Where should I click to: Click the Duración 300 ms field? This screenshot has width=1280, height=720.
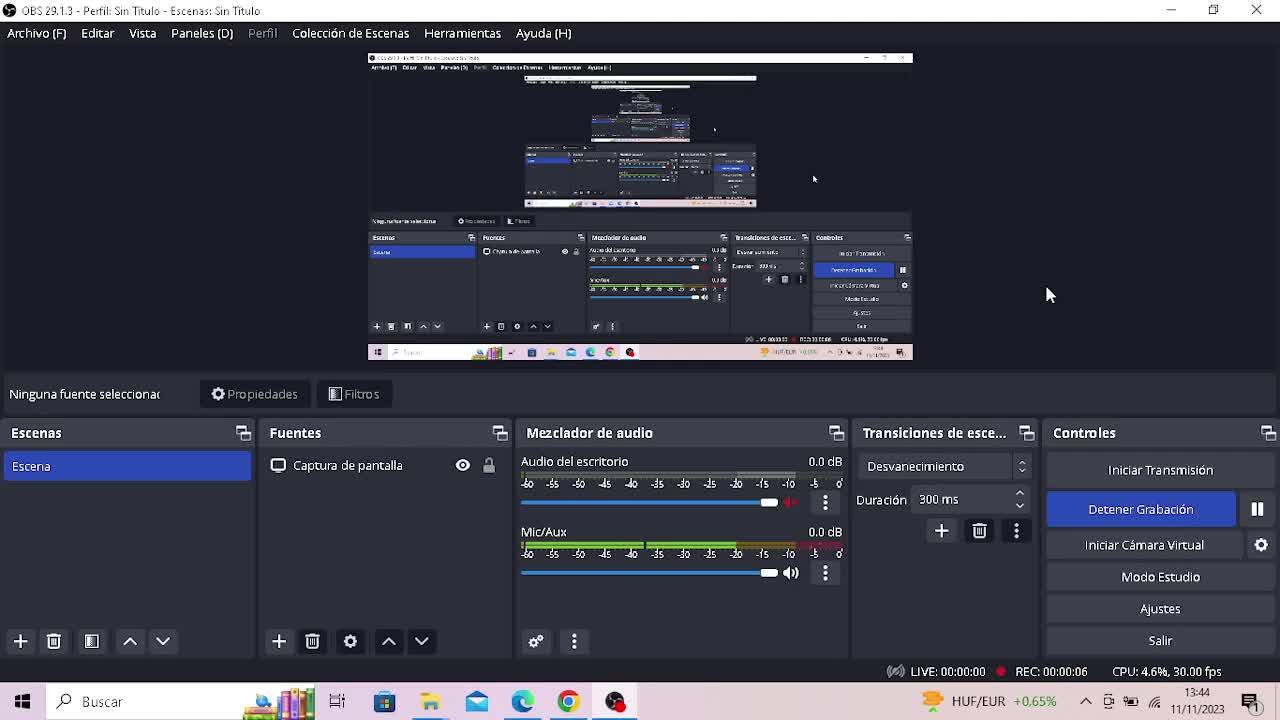(970, 499)
